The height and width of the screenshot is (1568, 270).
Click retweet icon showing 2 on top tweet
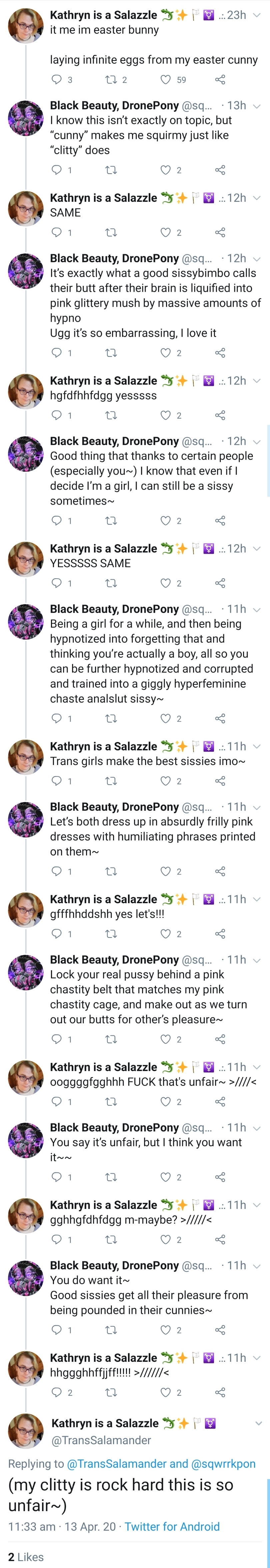pos(111,80)
